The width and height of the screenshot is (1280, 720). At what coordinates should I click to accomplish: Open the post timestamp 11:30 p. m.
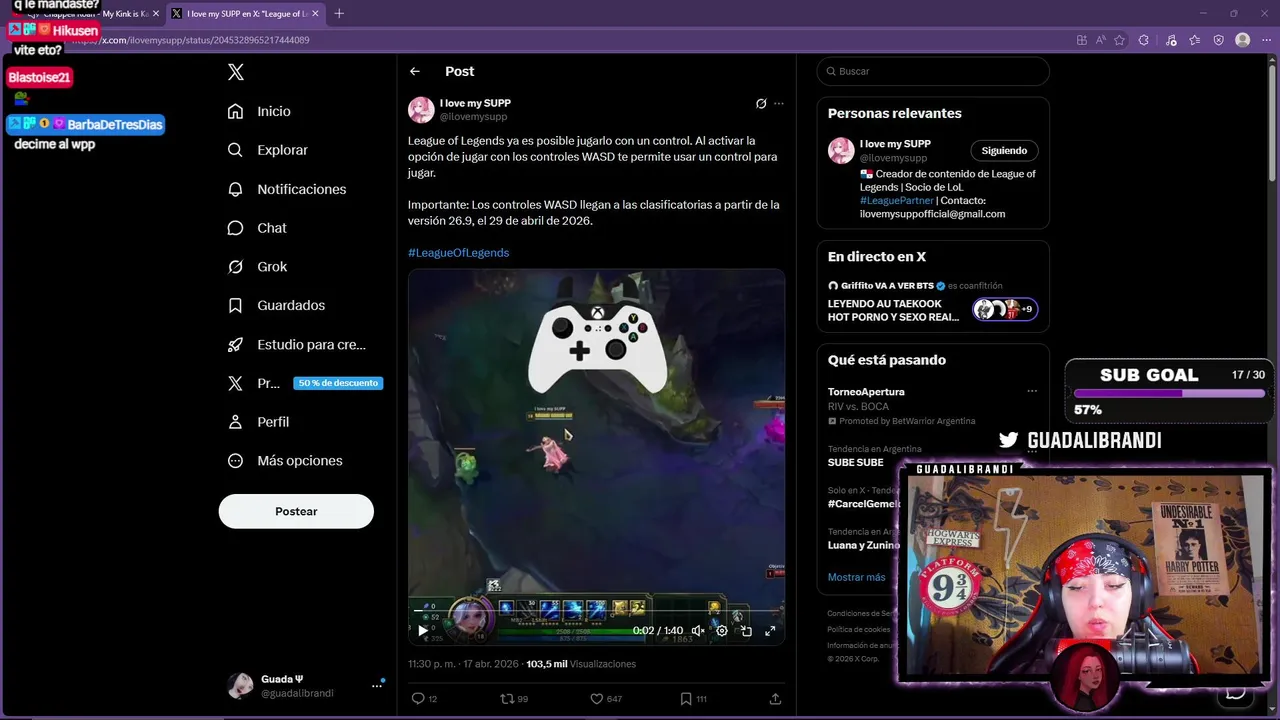pos(463,664)
